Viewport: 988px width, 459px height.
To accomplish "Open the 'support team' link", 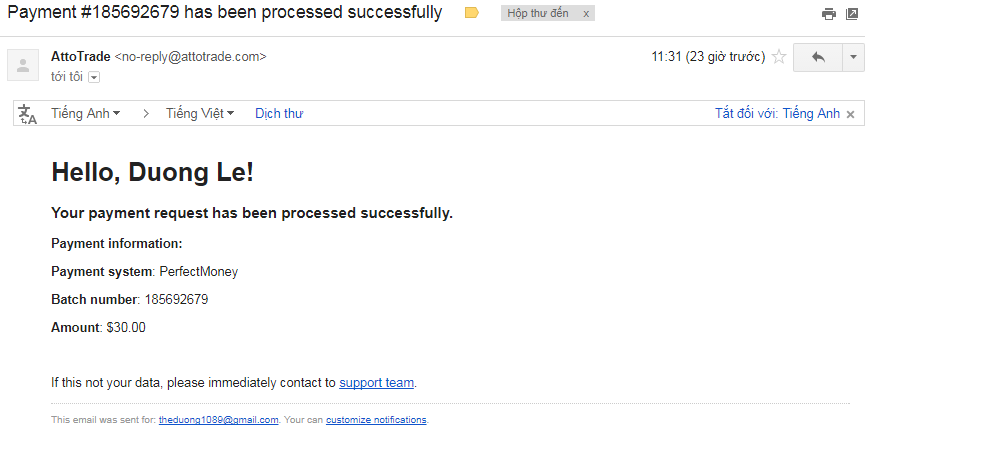I will 376,382.
